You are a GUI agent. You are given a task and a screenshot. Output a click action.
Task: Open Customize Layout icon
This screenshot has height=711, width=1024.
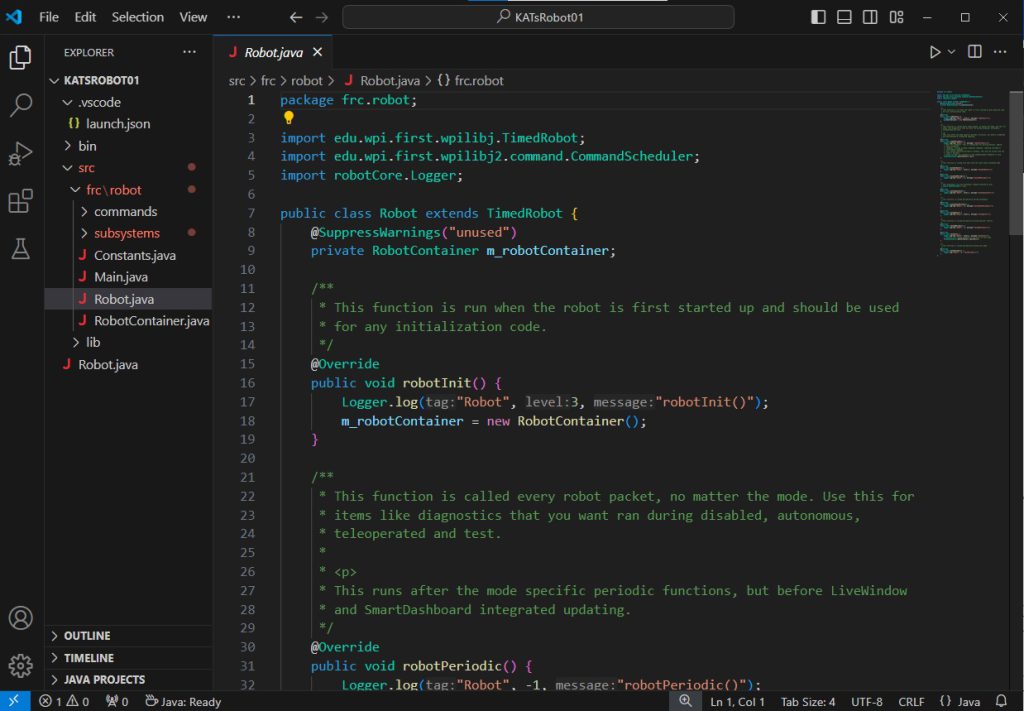[897, 18]
